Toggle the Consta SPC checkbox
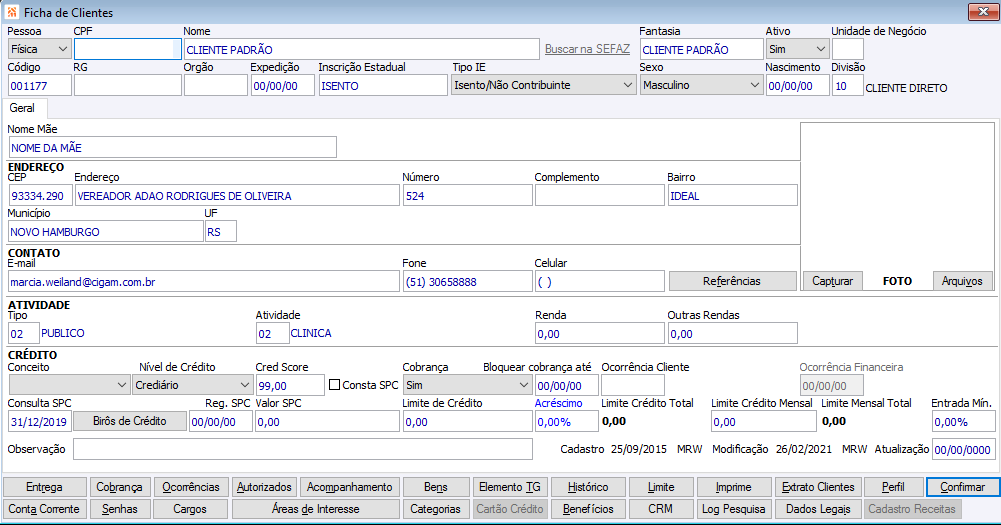The height and width of the screenshot is (525, 1001). [336, 385]
